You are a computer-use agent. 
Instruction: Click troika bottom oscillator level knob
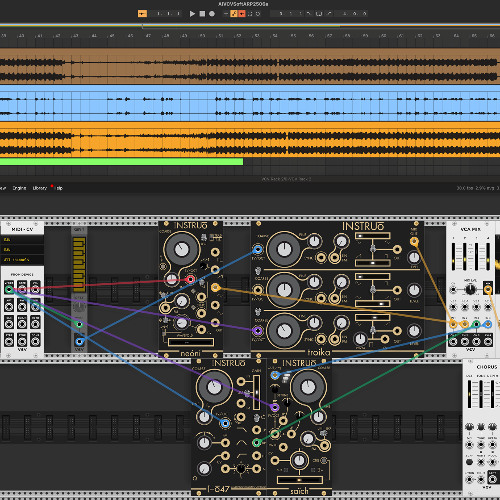(414, 331)
